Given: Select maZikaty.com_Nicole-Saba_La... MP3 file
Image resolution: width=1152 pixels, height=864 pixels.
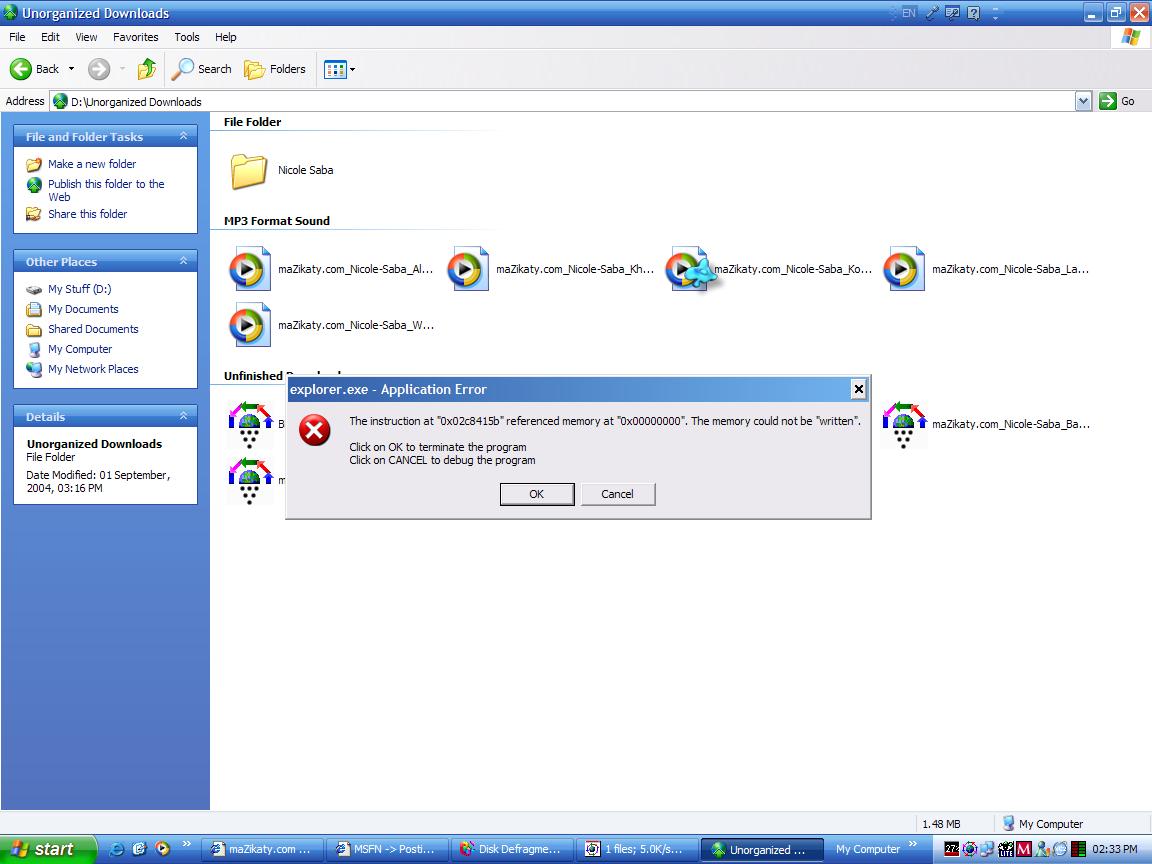Looking at the screenshot, I should click(986, 269).
